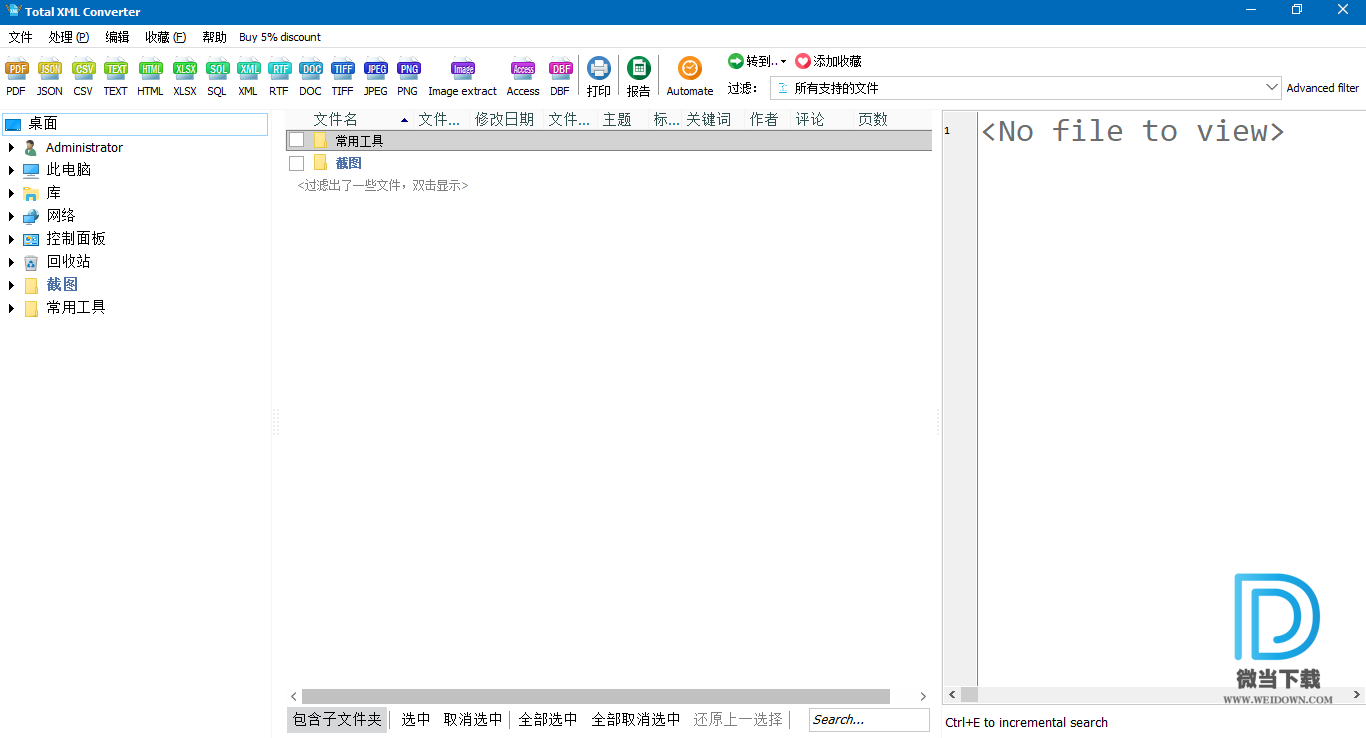Viewport: 1366px width, 738px height.
Task: Launch the Automate scheduler icon
Action: click(x=690, y=68)
